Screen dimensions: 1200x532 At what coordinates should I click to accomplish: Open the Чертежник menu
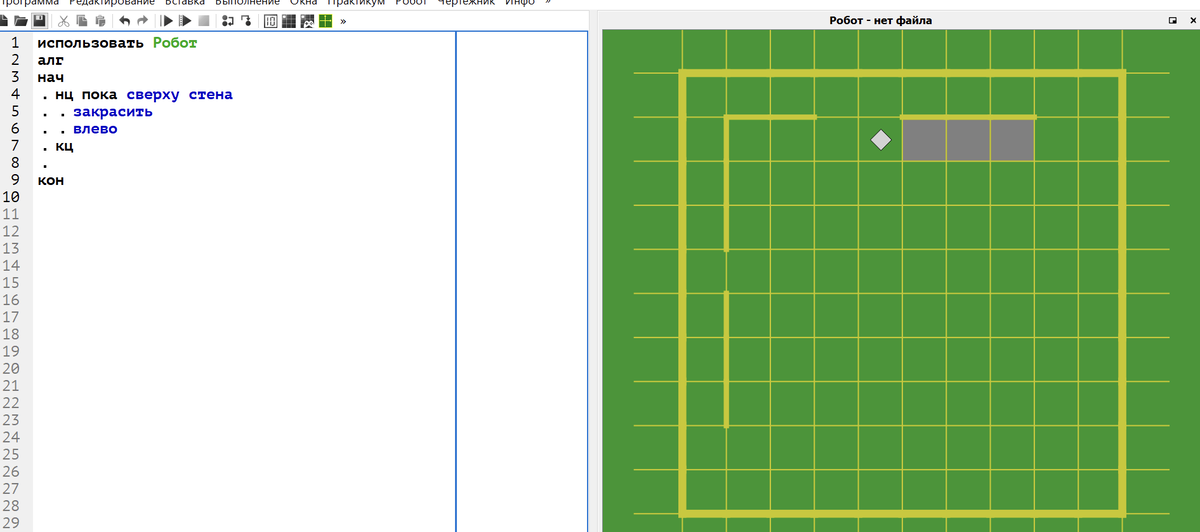[x=466, y=3]
